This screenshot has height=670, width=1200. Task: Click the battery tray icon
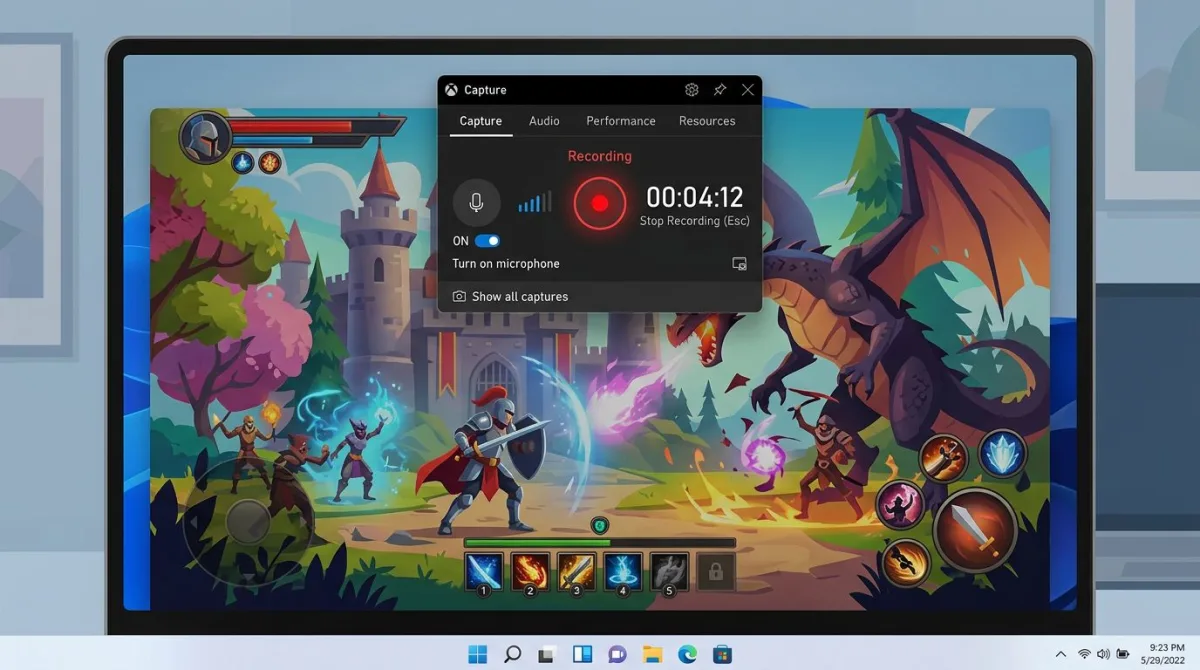[x=1123, y=654]
